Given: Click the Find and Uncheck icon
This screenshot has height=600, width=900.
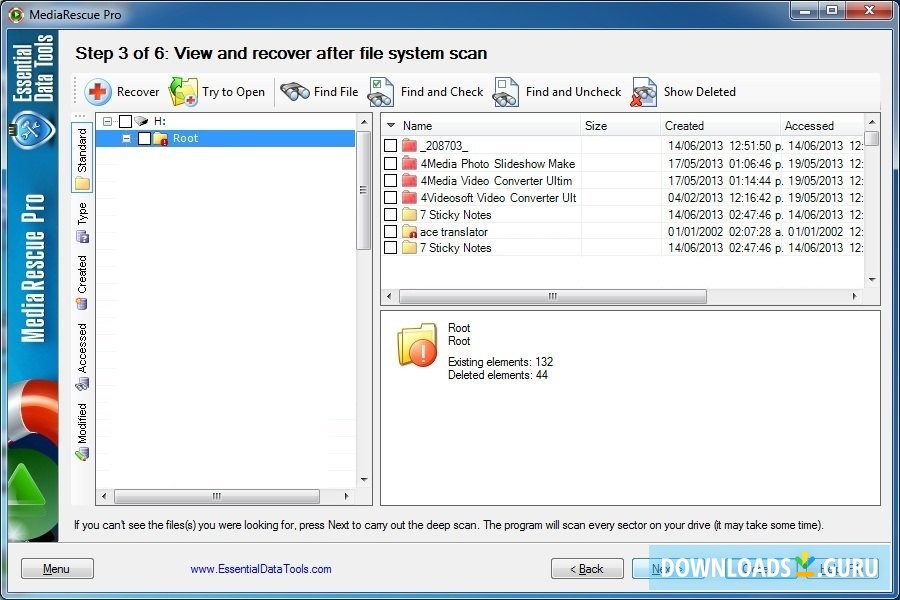Looking at the screenshot, I should click(x=506, y=92).
